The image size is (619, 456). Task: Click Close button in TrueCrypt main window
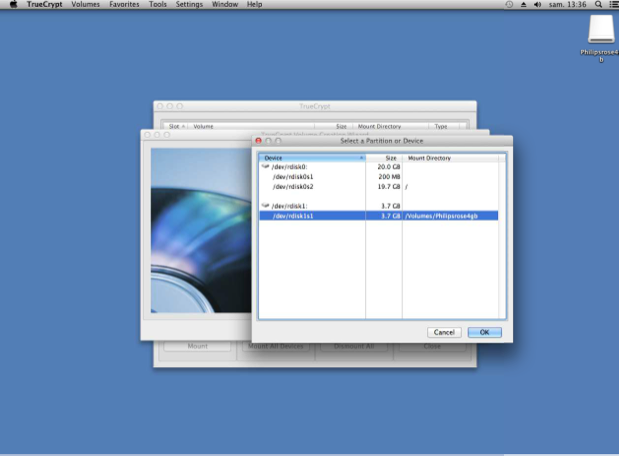(432, 346)
